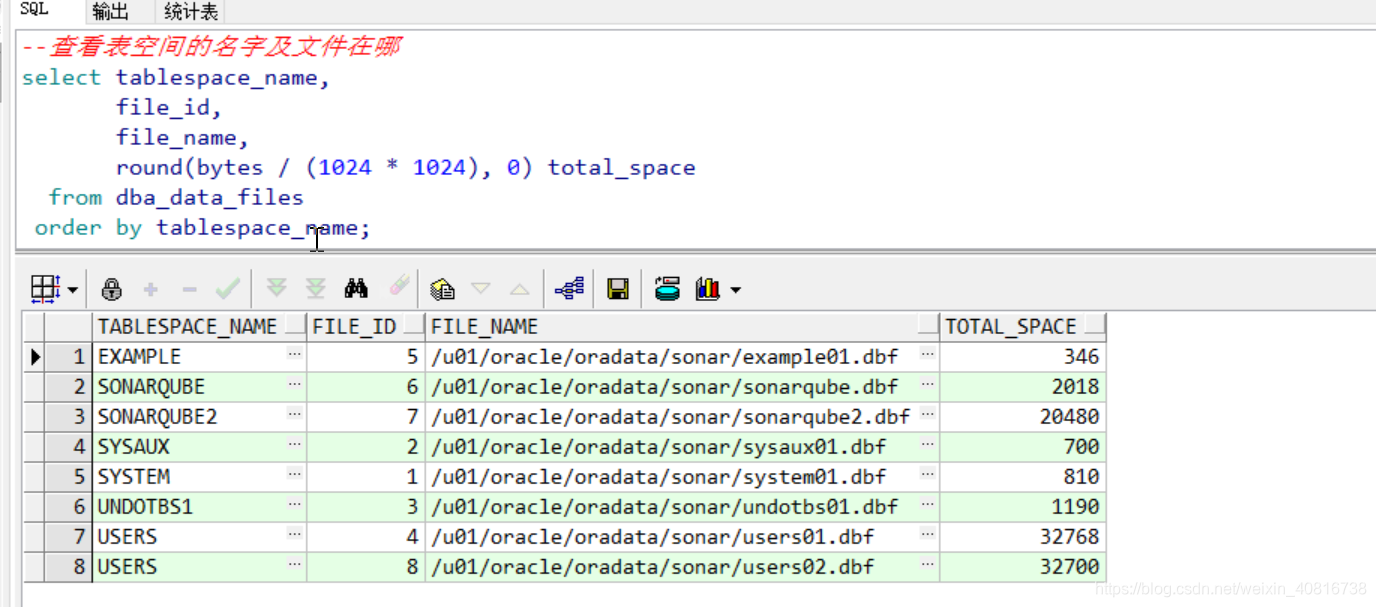Click the TABLESPACE_NAME header sort button
This screenshot has width=1376, height=607.
point(295,327)
